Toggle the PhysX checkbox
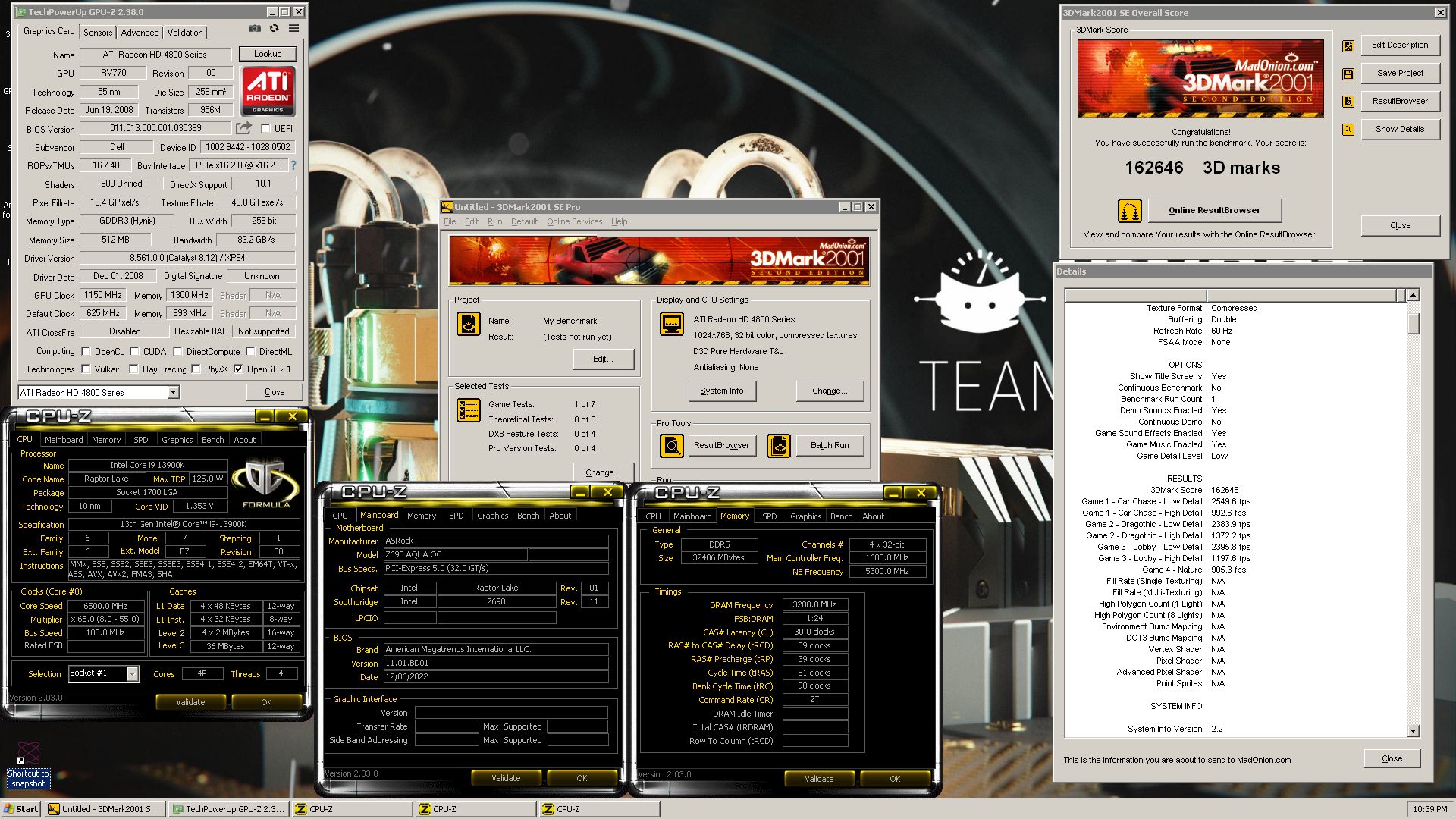The width and height of the screenshot is (1456, 819). pos(196,369)
